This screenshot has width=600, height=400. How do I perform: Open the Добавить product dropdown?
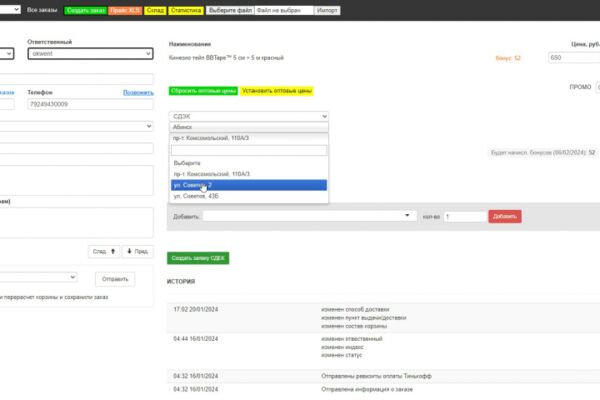(309, 216)
